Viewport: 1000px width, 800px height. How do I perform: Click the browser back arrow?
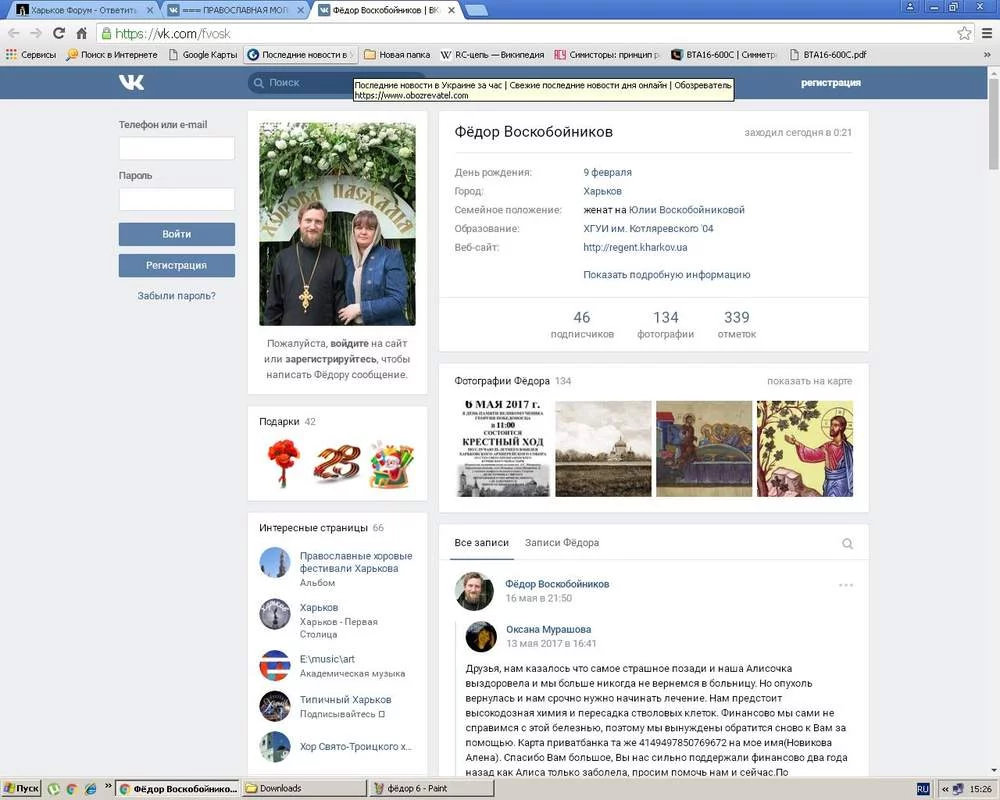point(14,33)
